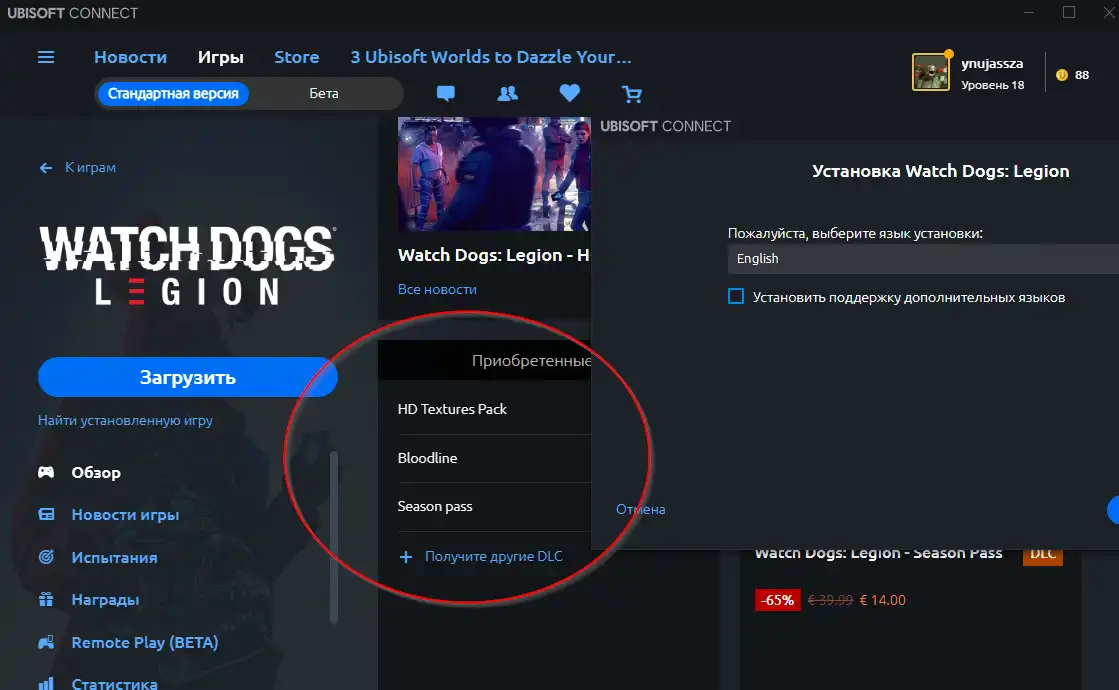Click the gamepad icon beside Обзор

click(x=46, y=472)
